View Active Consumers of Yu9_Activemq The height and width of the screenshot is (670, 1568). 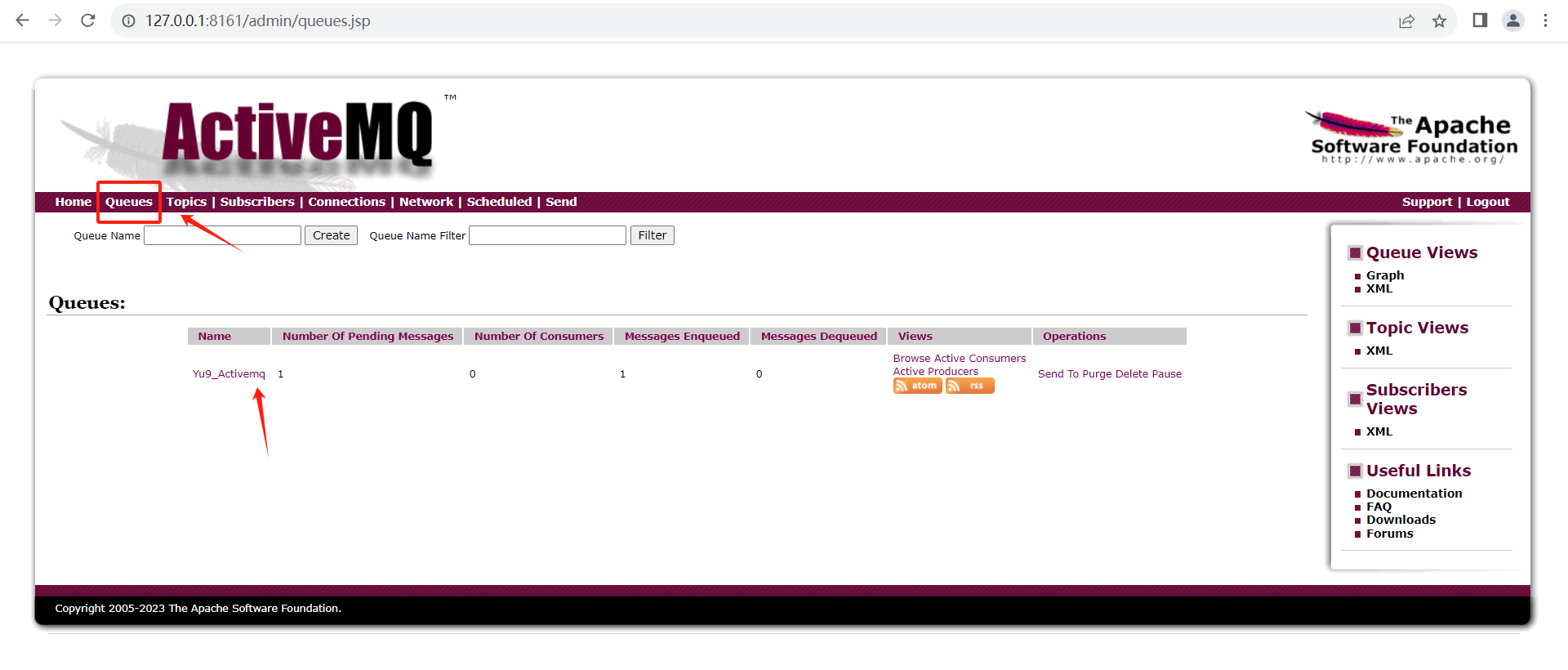coord(980,358)
